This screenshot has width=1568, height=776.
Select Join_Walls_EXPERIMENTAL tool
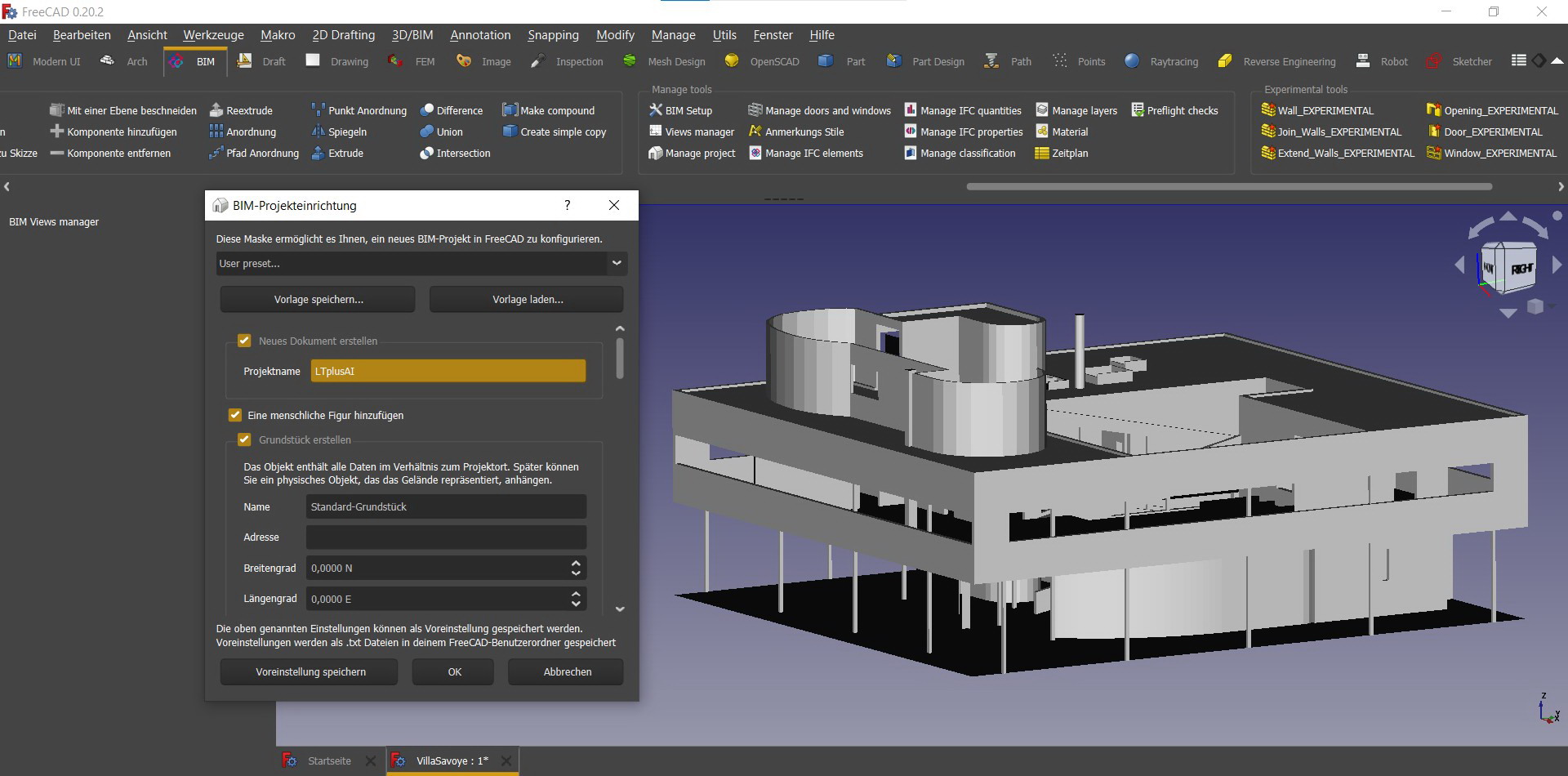tap(1331, 132)
